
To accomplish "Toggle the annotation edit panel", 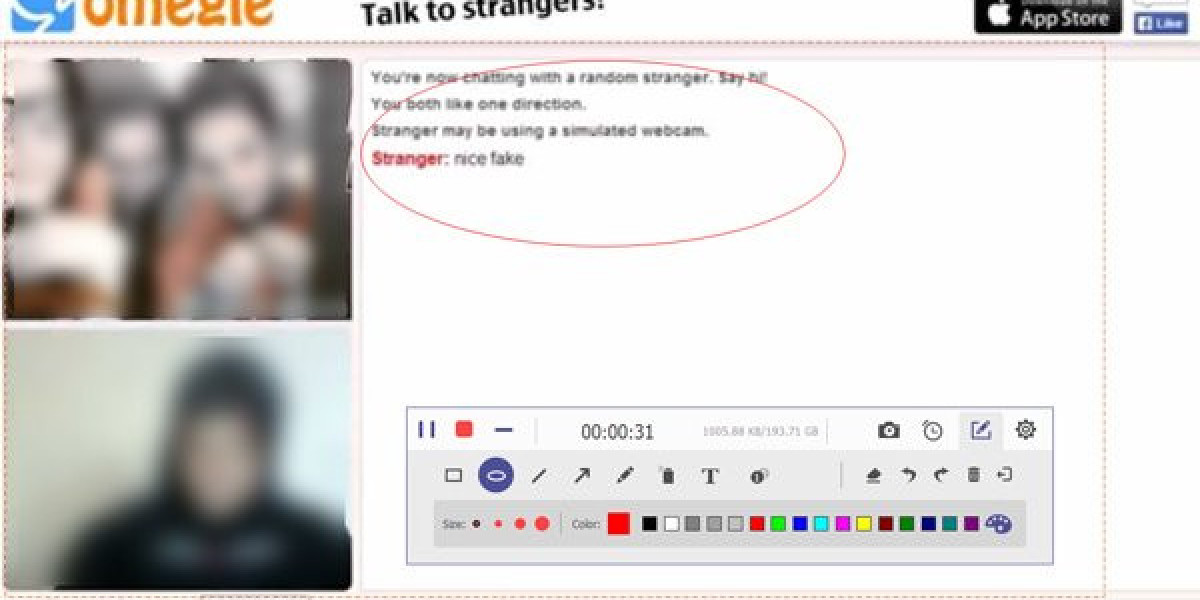I will coord(981,430).
